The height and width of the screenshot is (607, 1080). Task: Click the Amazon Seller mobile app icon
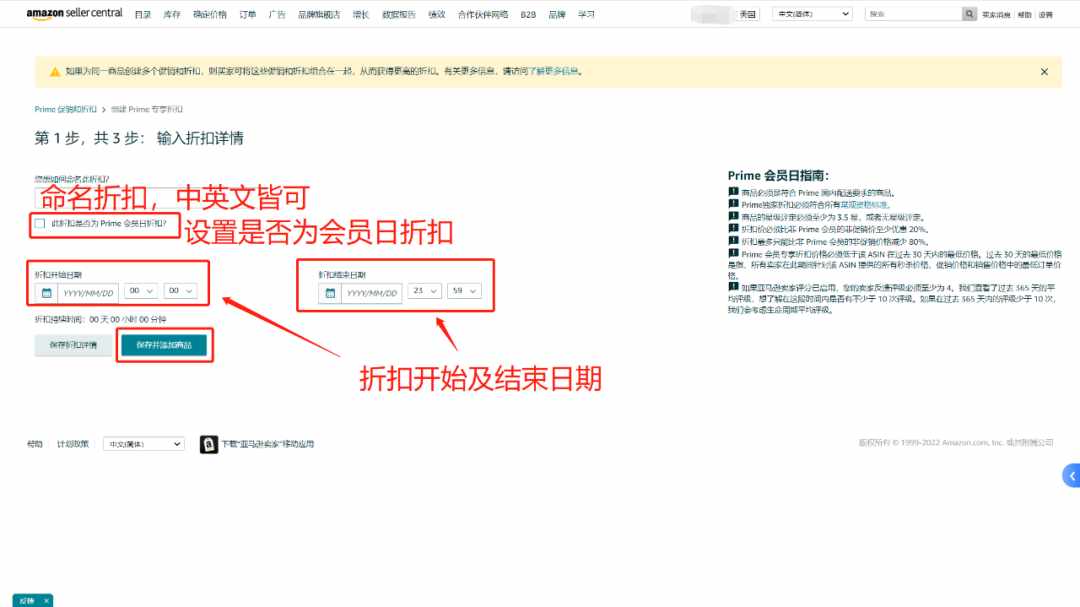point(209,444)
